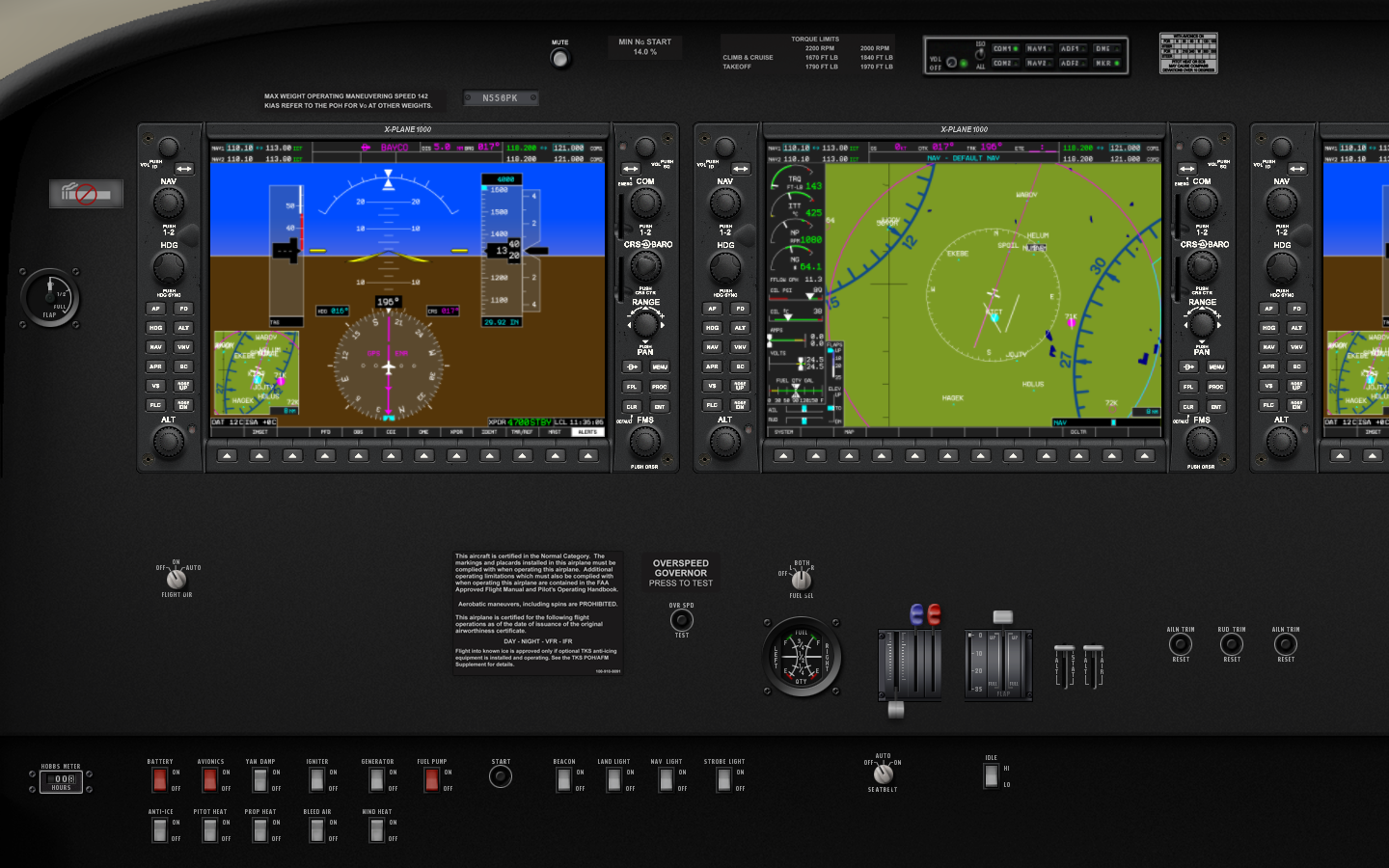This screenshot has height=868, width=1389.
Task: Toggle the BLEED AIR switch
Action: pyautogui.click(x=316, y=829)
